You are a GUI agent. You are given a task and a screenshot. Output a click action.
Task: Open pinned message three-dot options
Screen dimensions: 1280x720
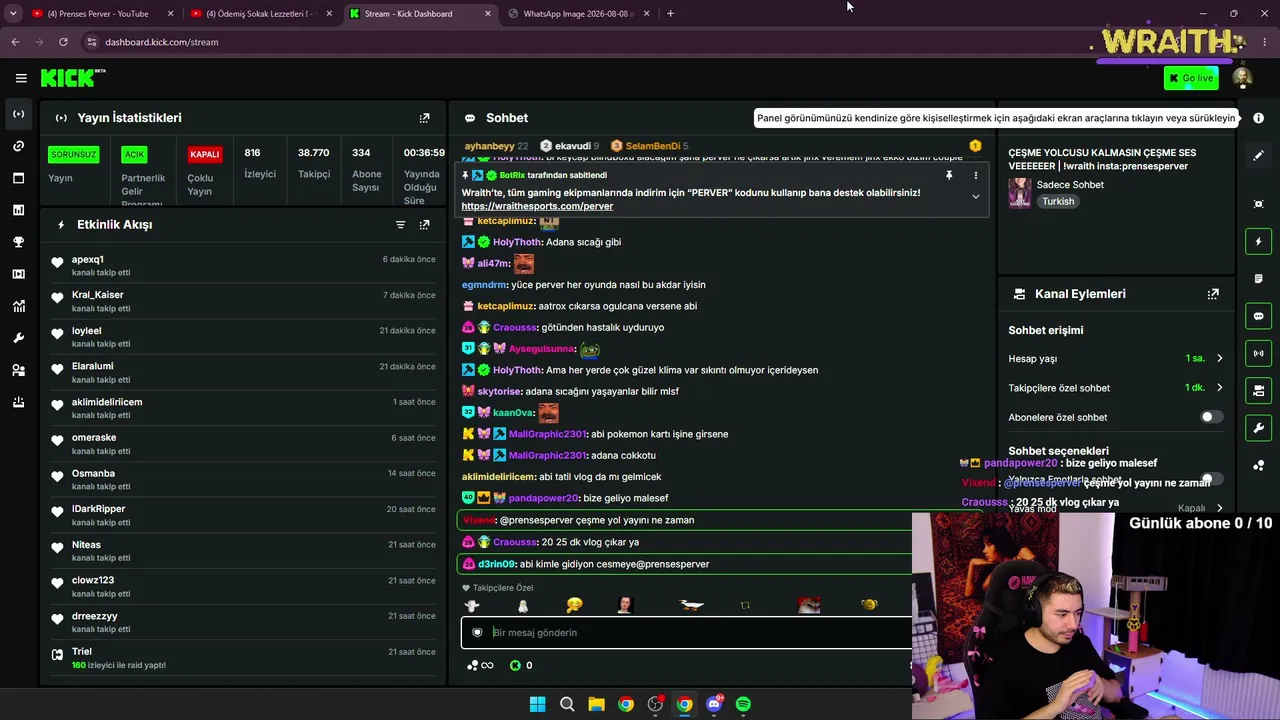[x=976, y=175]
